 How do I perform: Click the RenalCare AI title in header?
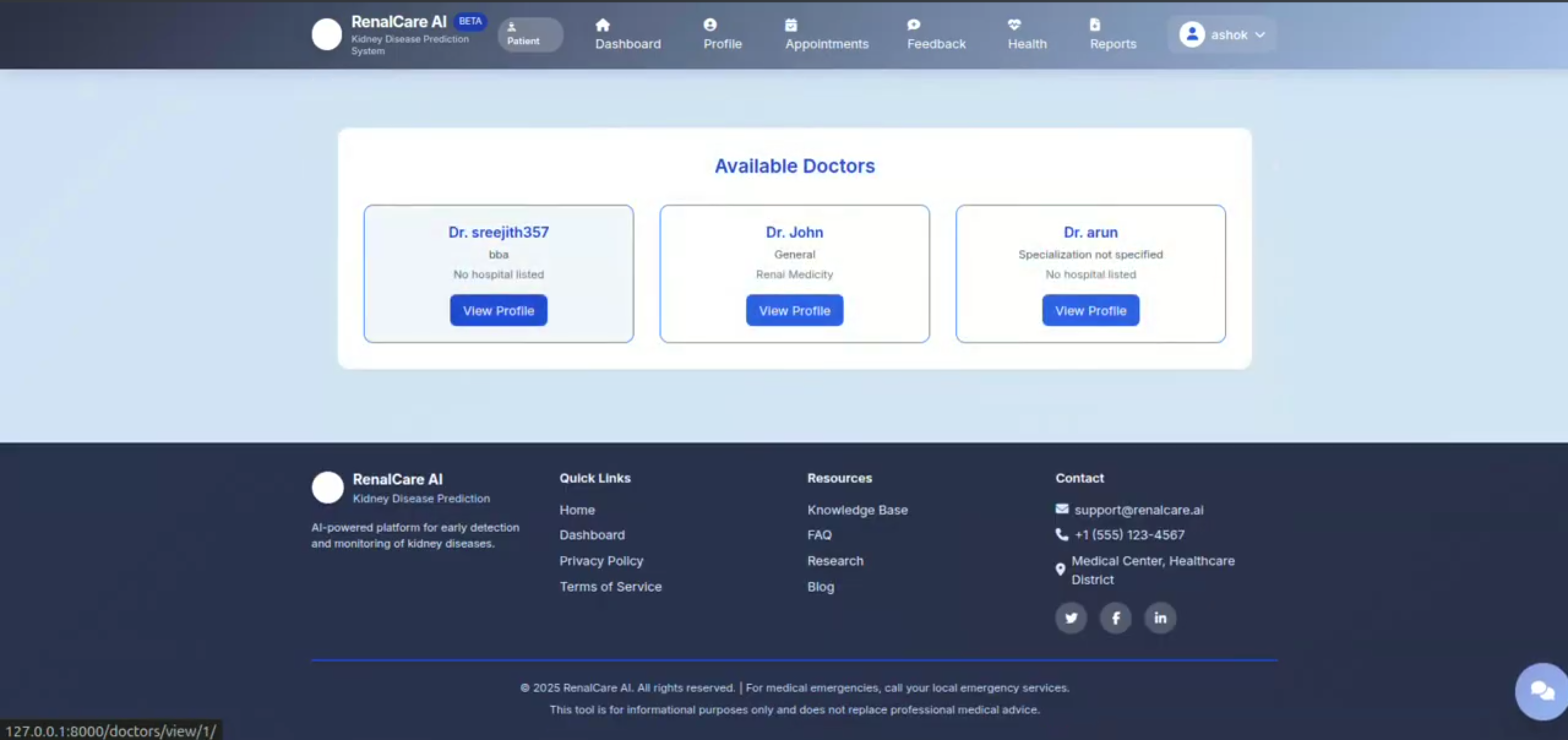point(399,21)
